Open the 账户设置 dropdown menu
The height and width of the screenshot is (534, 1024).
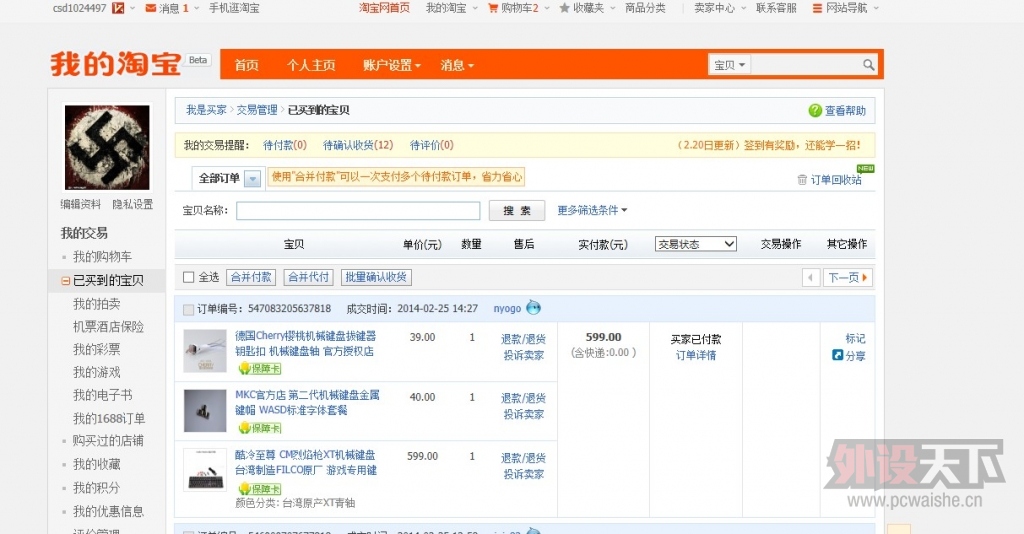(392, 65)
